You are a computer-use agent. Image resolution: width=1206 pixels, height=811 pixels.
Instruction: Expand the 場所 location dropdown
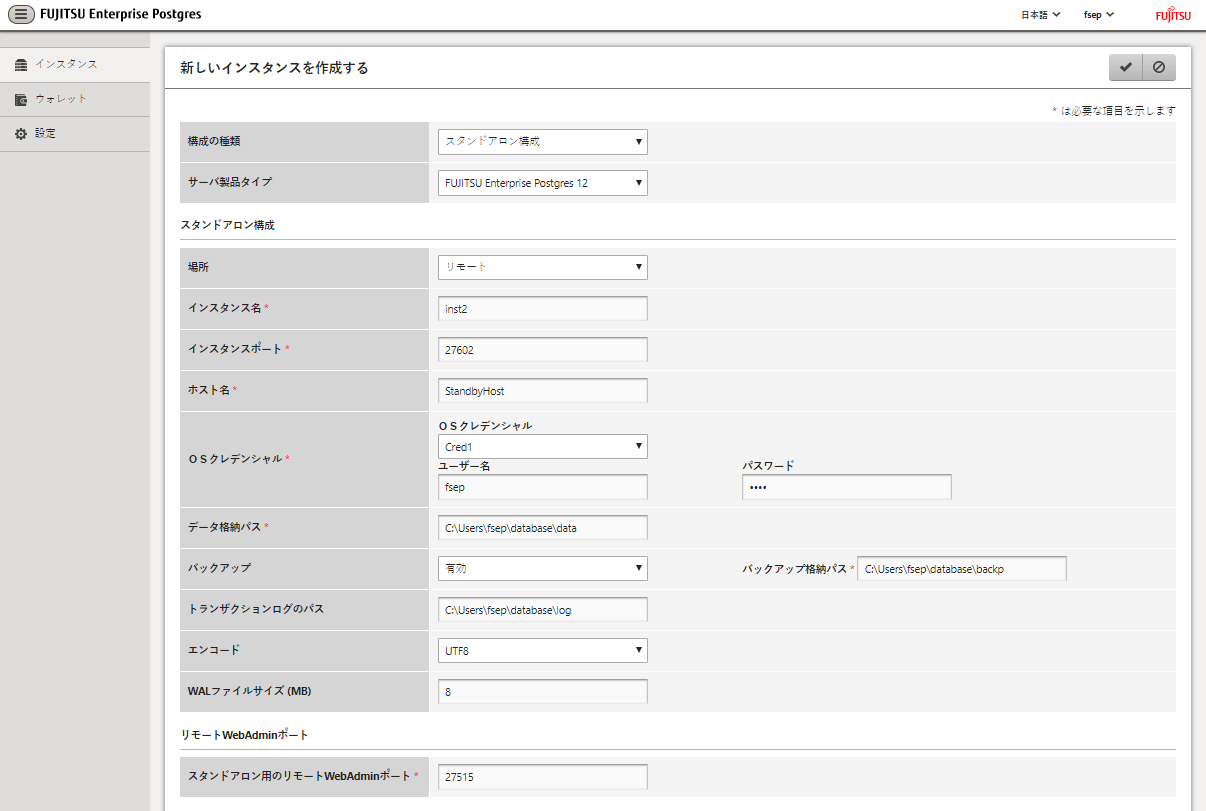[x=543, y=267]
